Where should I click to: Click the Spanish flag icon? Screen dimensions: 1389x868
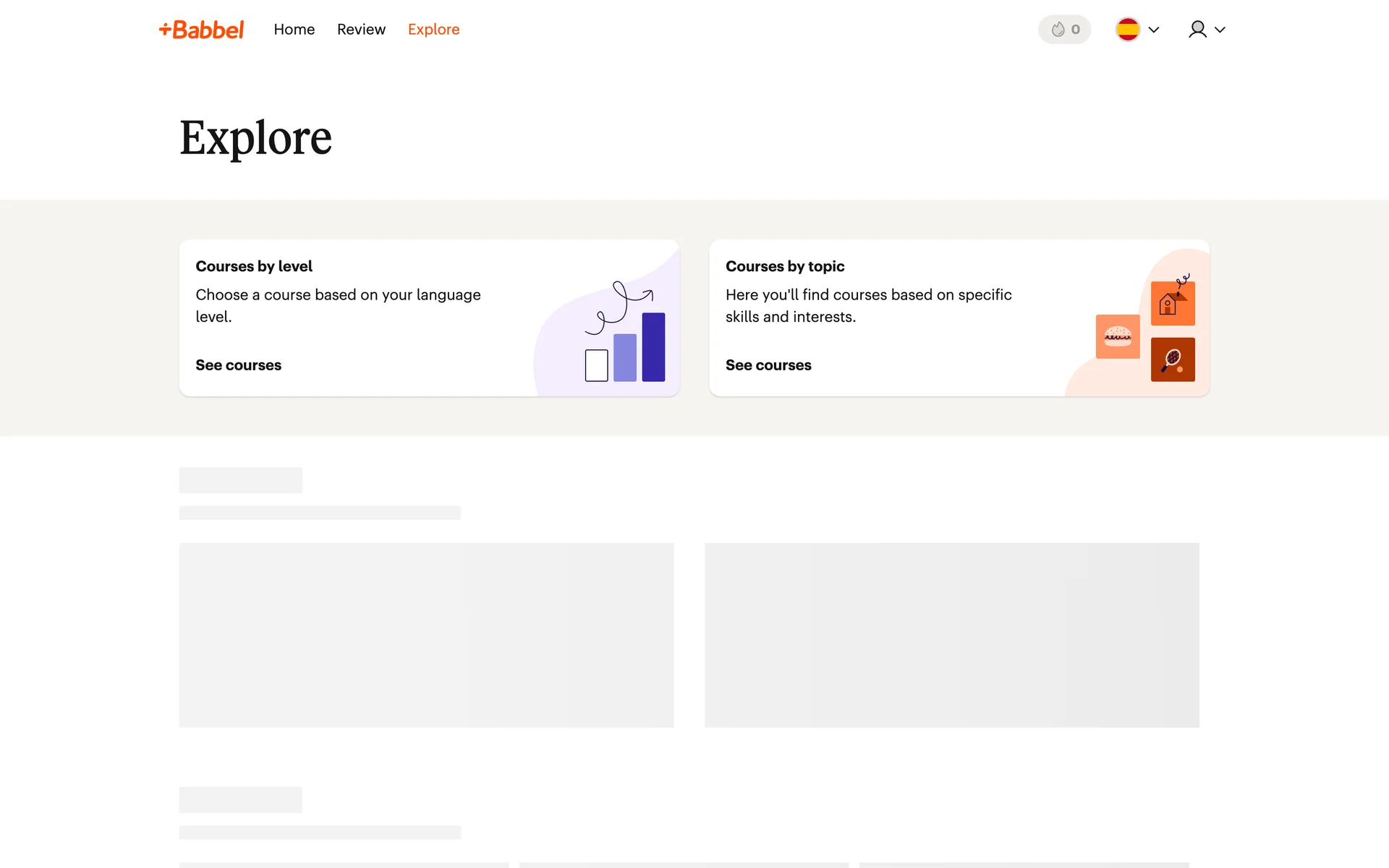1127,30
